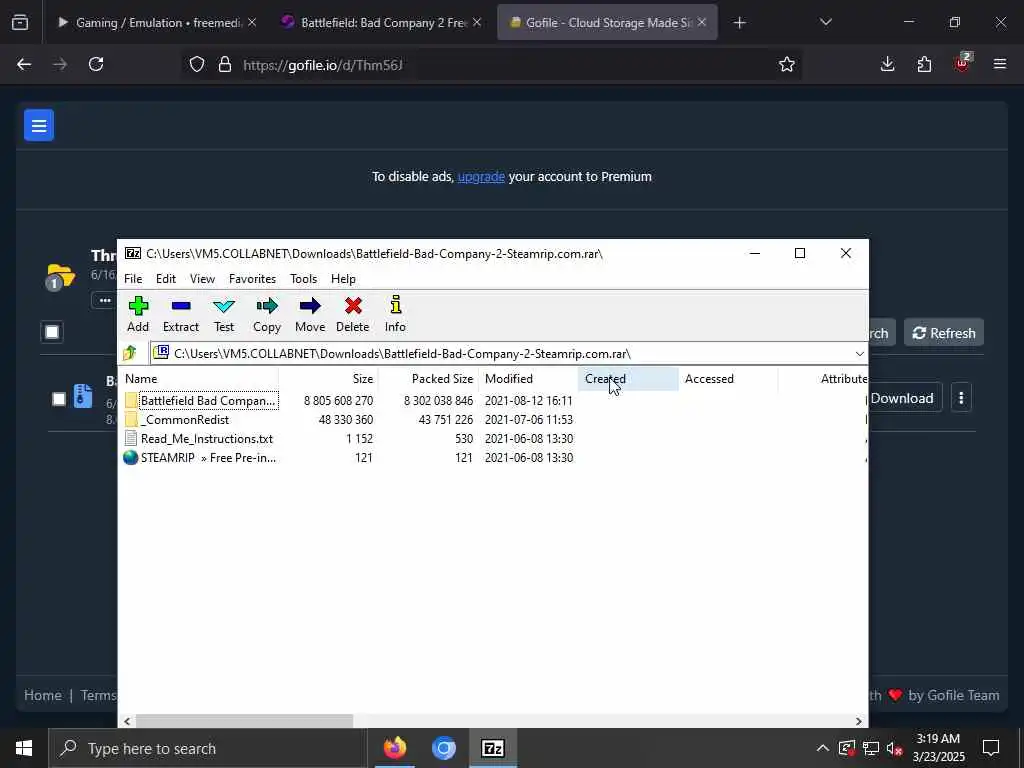
Task: Open a new Firefox tab
Action: coord(739,23)
